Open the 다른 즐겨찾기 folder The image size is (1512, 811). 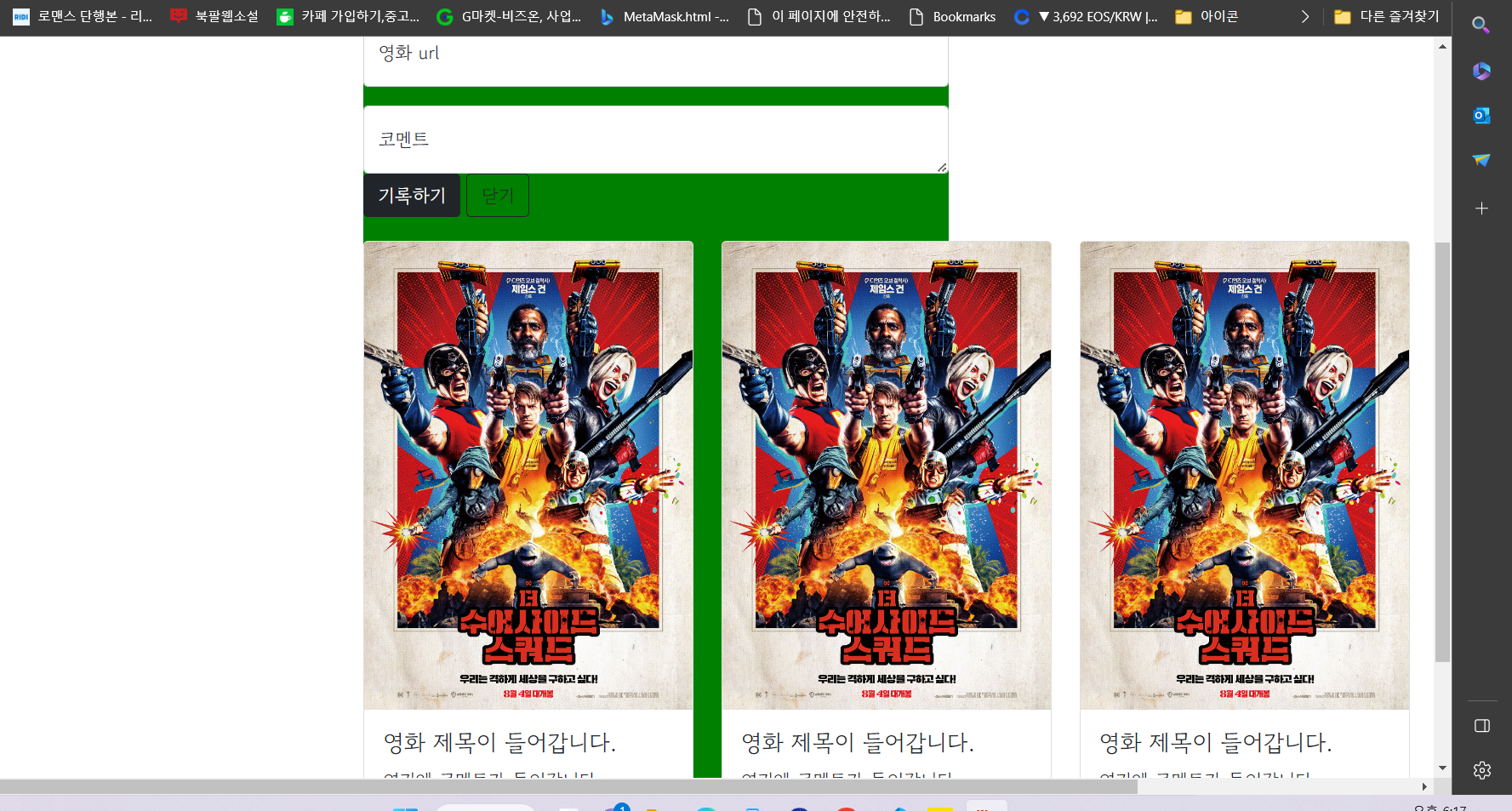tap(1387, 16)
